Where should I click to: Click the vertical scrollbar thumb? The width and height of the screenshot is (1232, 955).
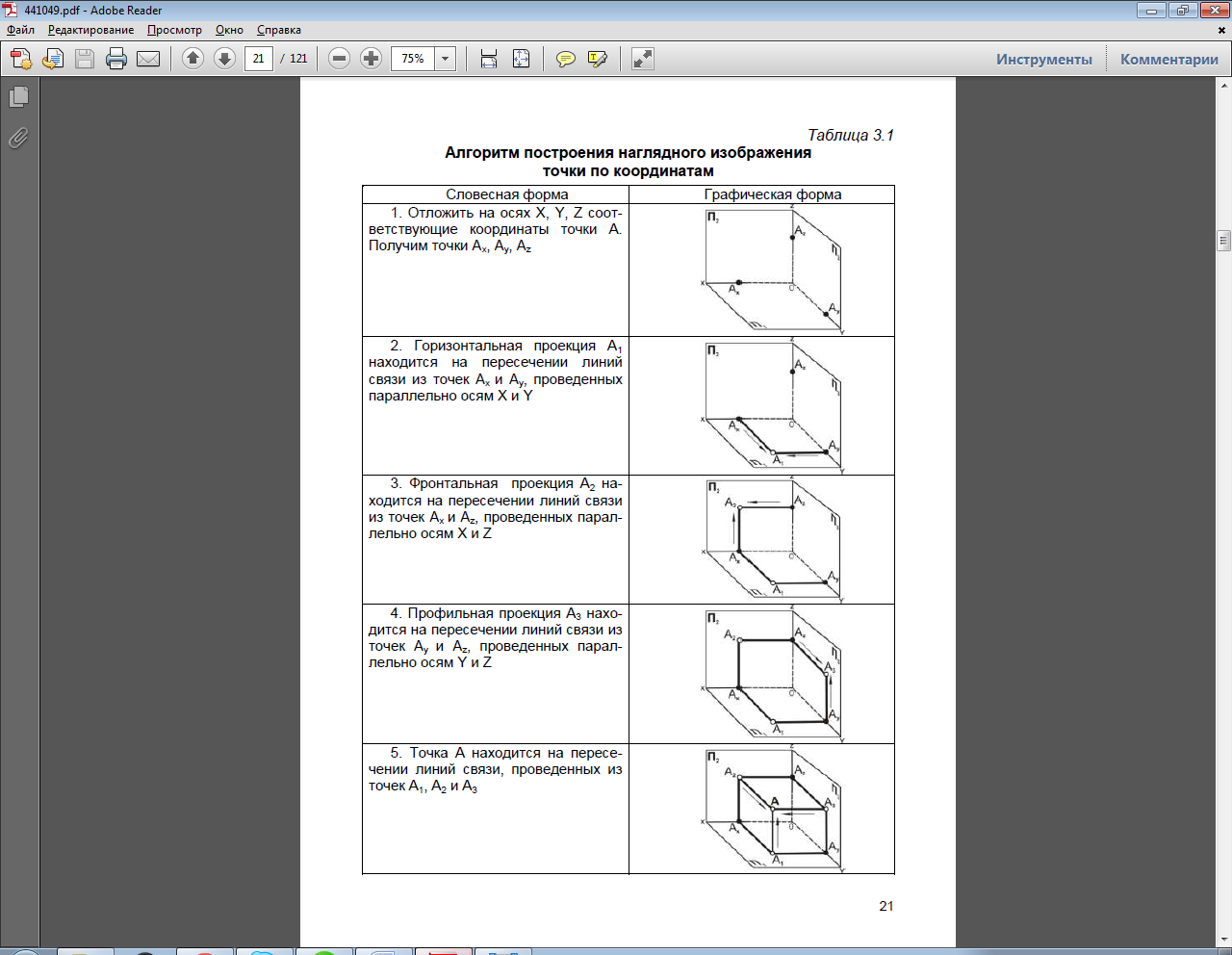[1223, 241]
